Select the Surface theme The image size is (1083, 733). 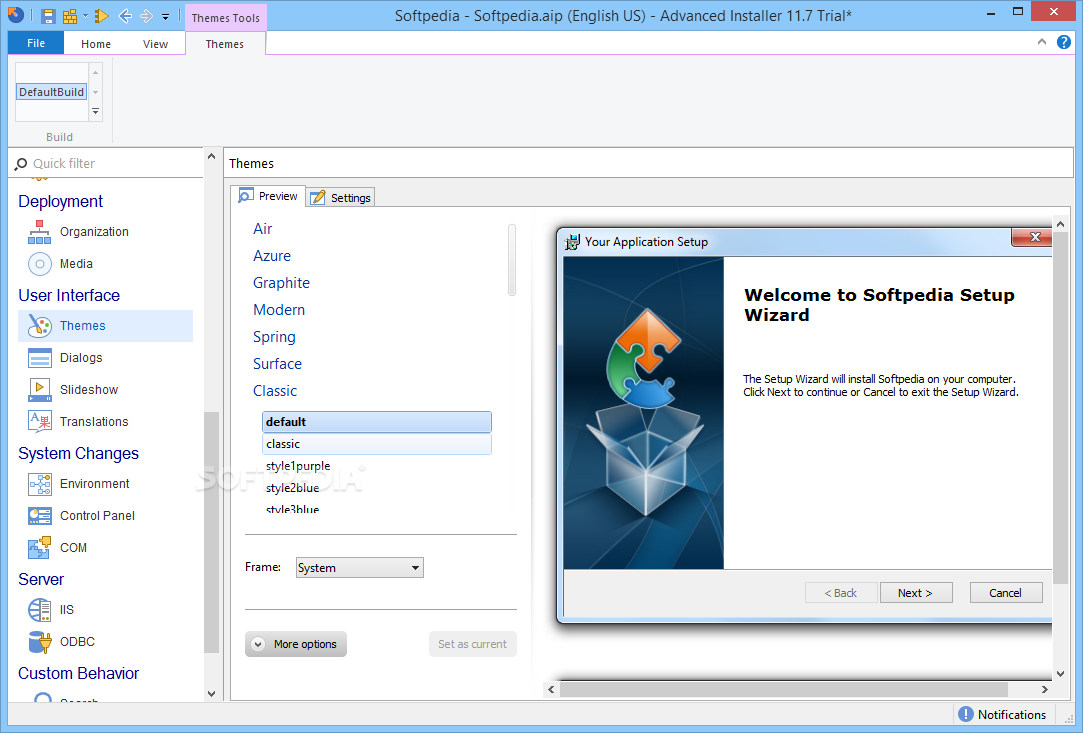277,363
